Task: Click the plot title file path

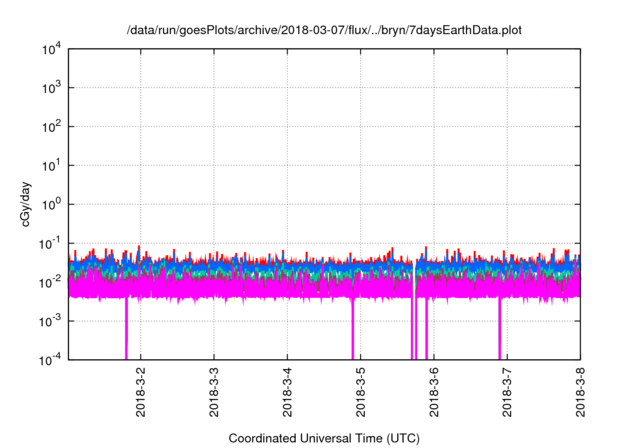Action: (324, 30)
